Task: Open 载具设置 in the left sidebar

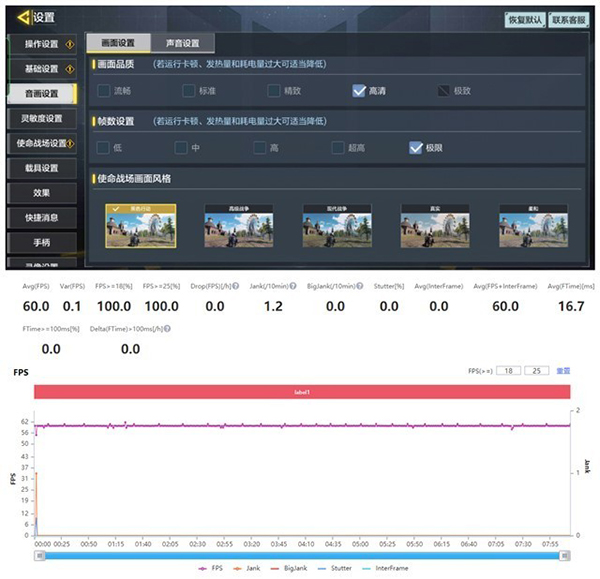Action: click(42, 167)
